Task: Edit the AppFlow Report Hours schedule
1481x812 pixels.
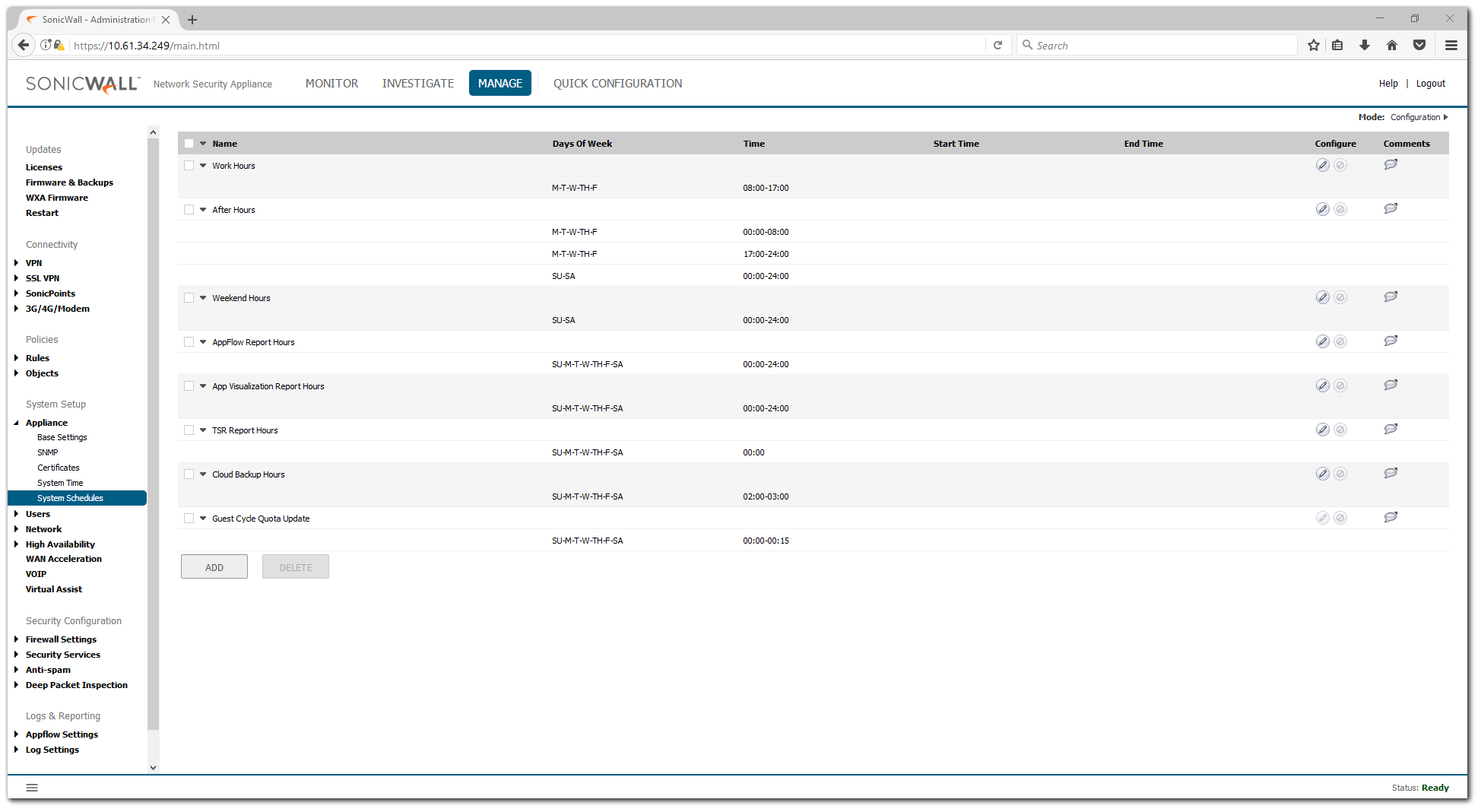Action: pyautogui.click(x=1322, y=341)
